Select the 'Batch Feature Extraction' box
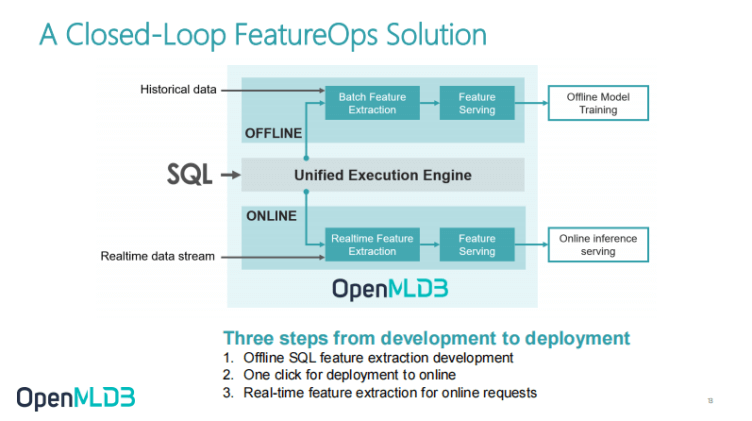Image resolution: width=752 pixels, height=421 pixels. pos(372,103)
